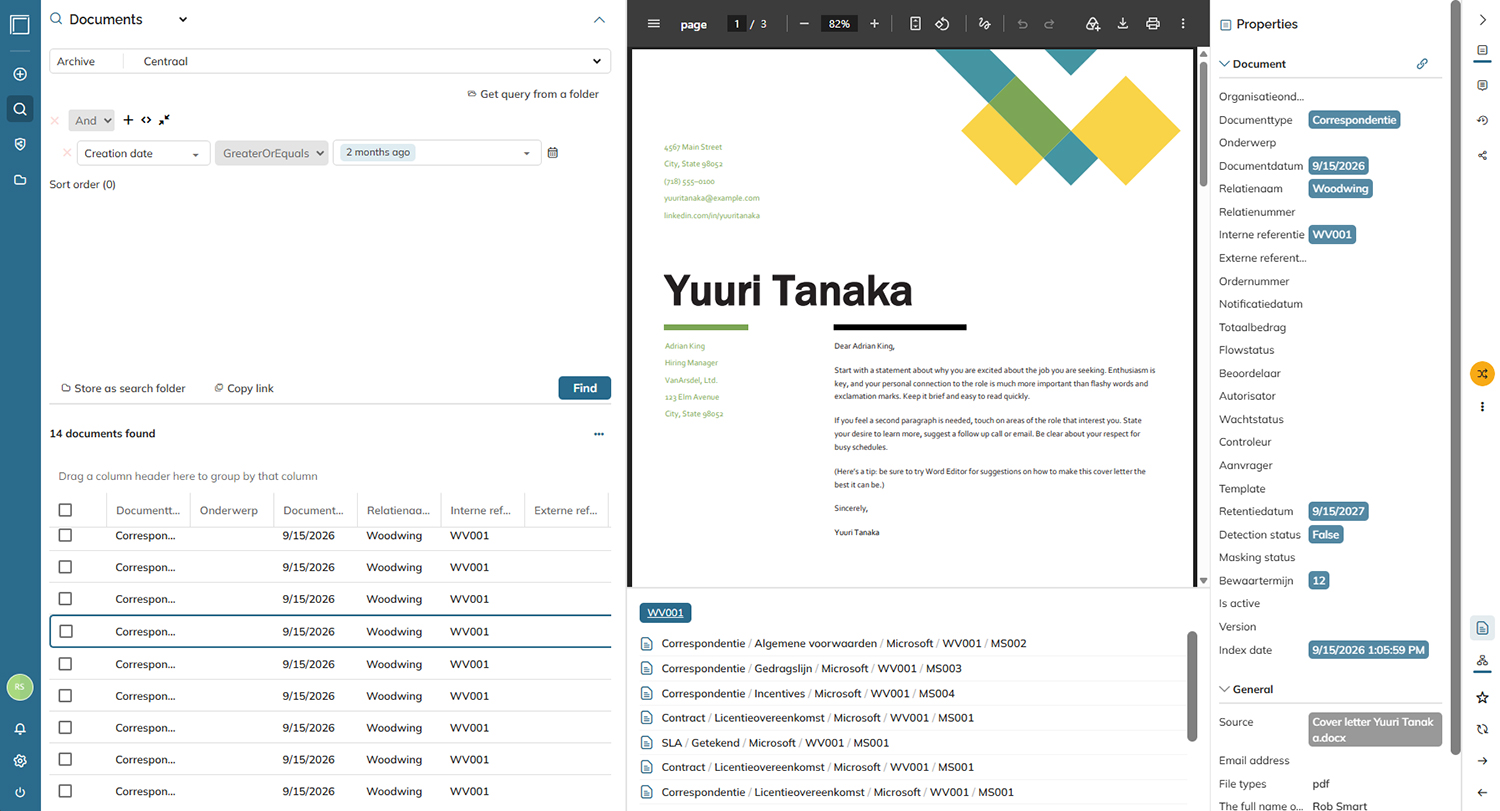The height and width of the screenshot is (811, 1500).
Task: Mark document as favorite star icon
Action: (1482, 697)
